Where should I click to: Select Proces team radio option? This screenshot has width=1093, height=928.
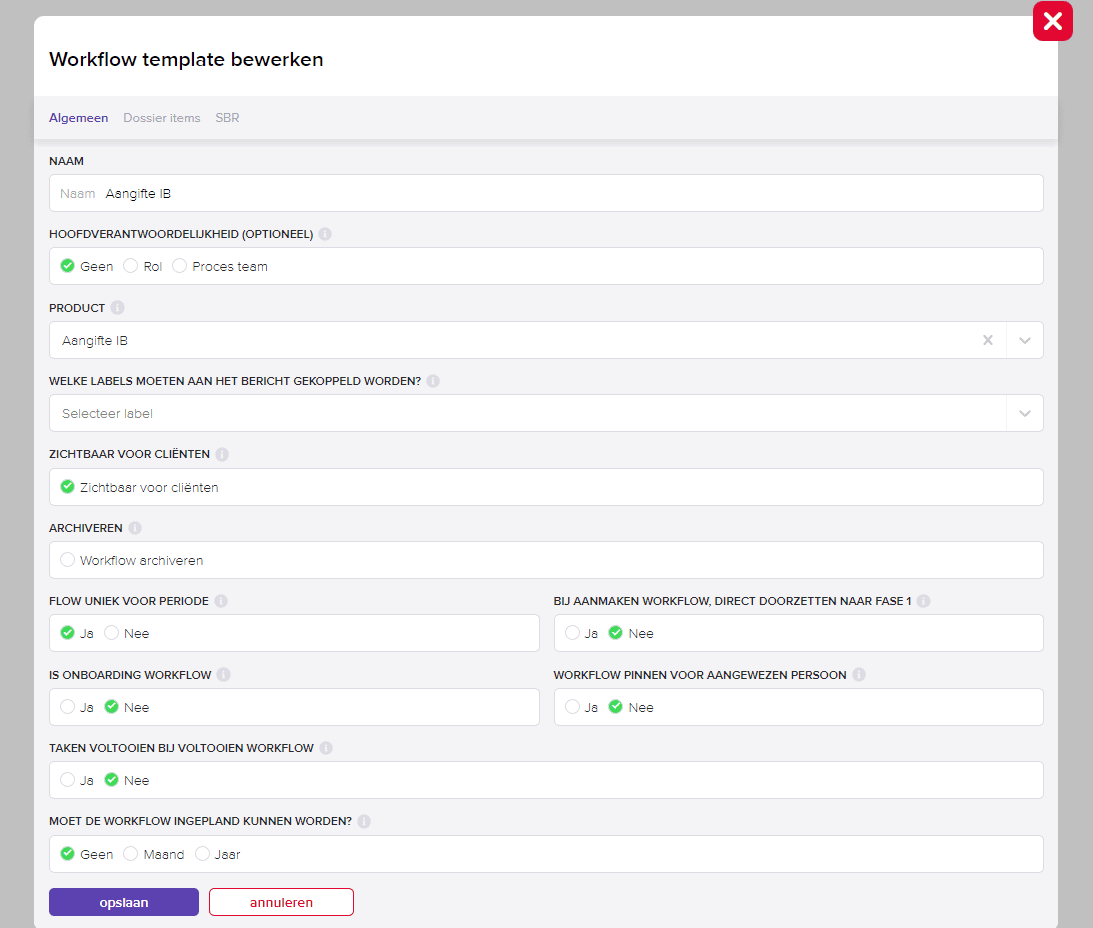point(179,266)
